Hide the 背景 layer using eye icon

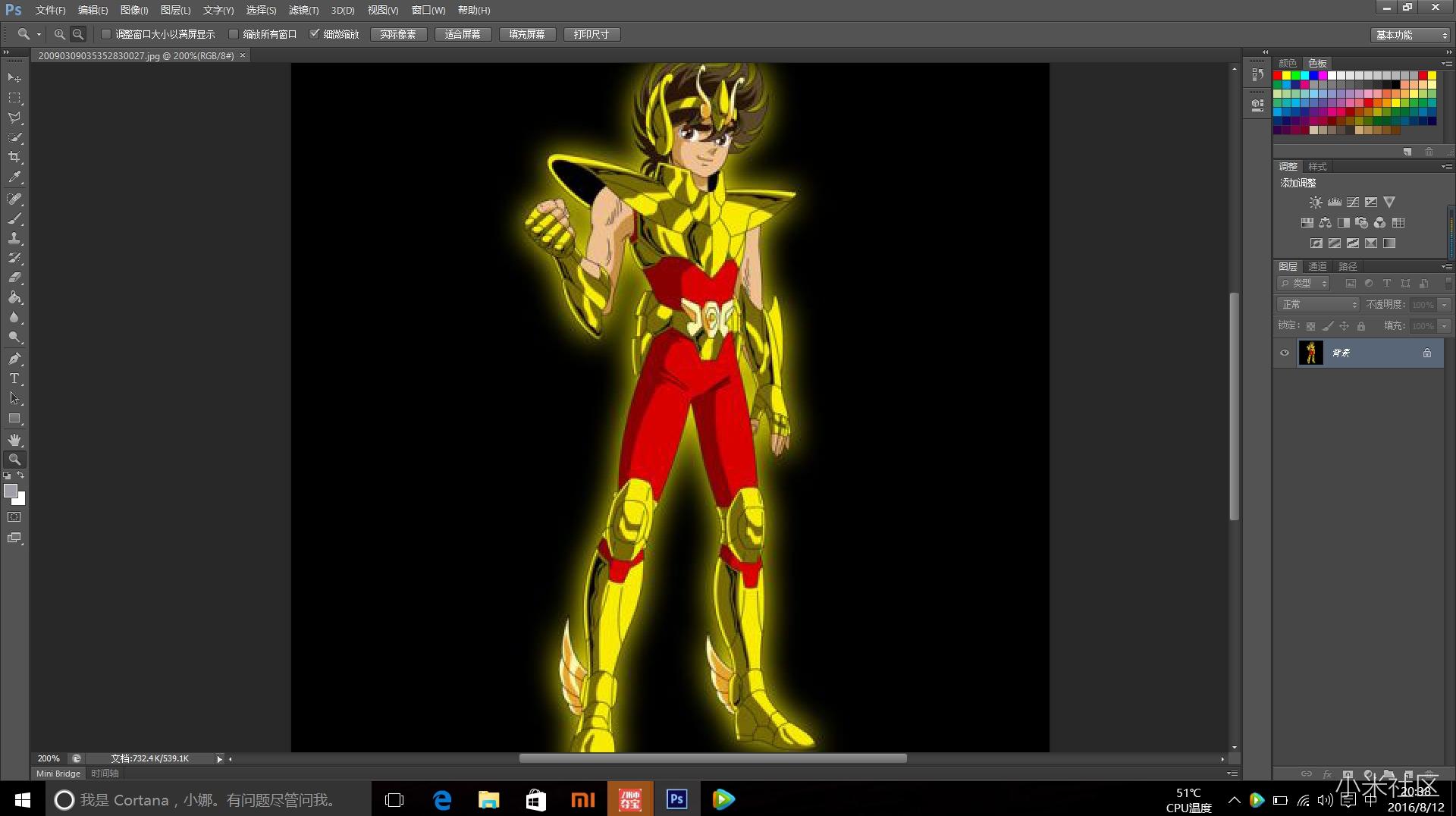point(1285,353)
